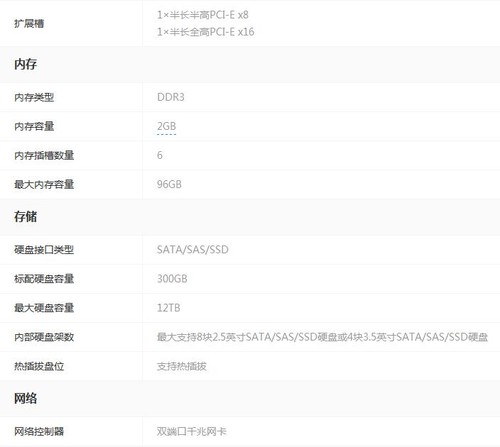Select the 存储 section header

[x=25, y=217]
